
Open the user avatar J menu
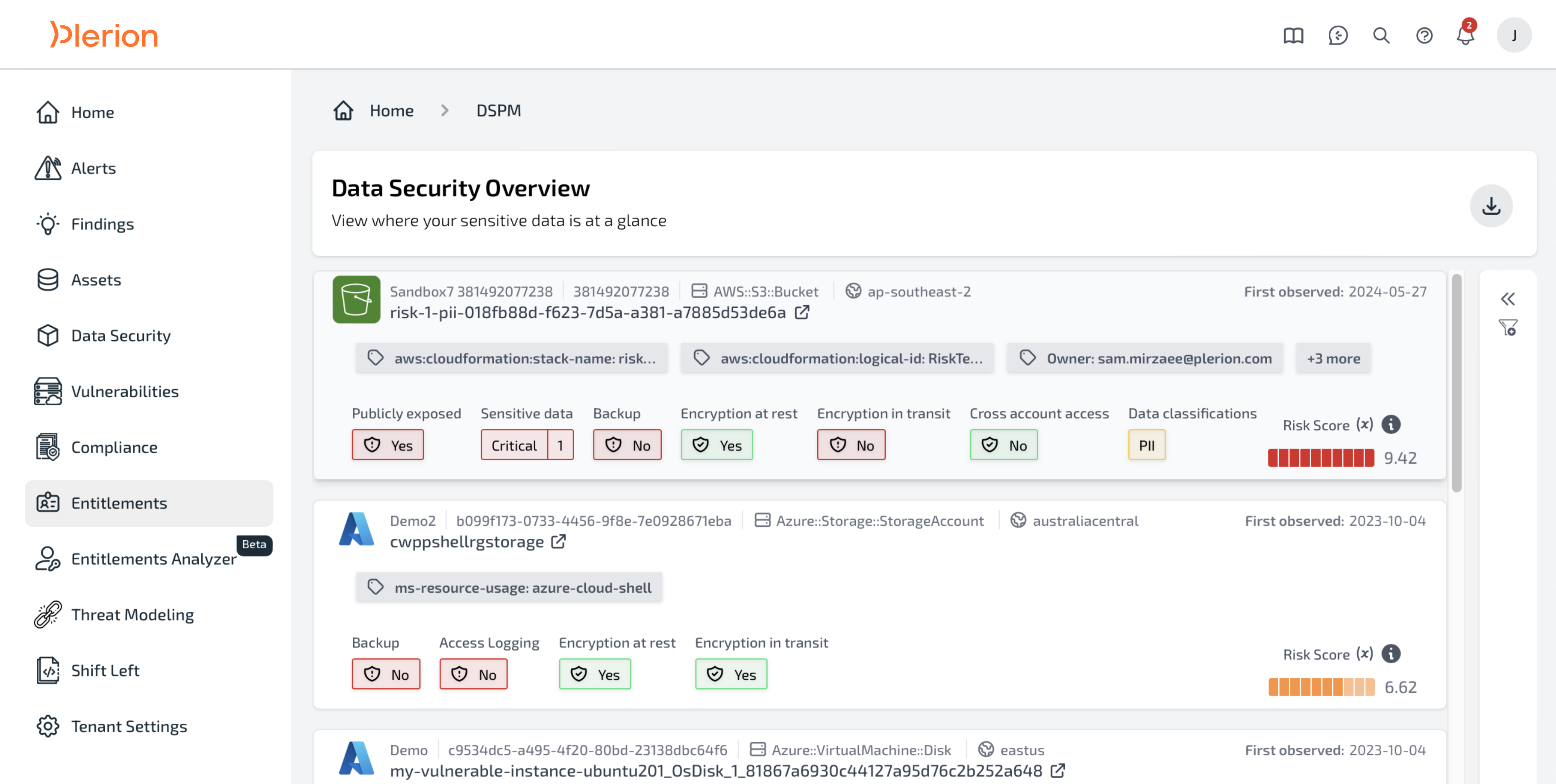pyautogui.click(x=1514, y=35)
